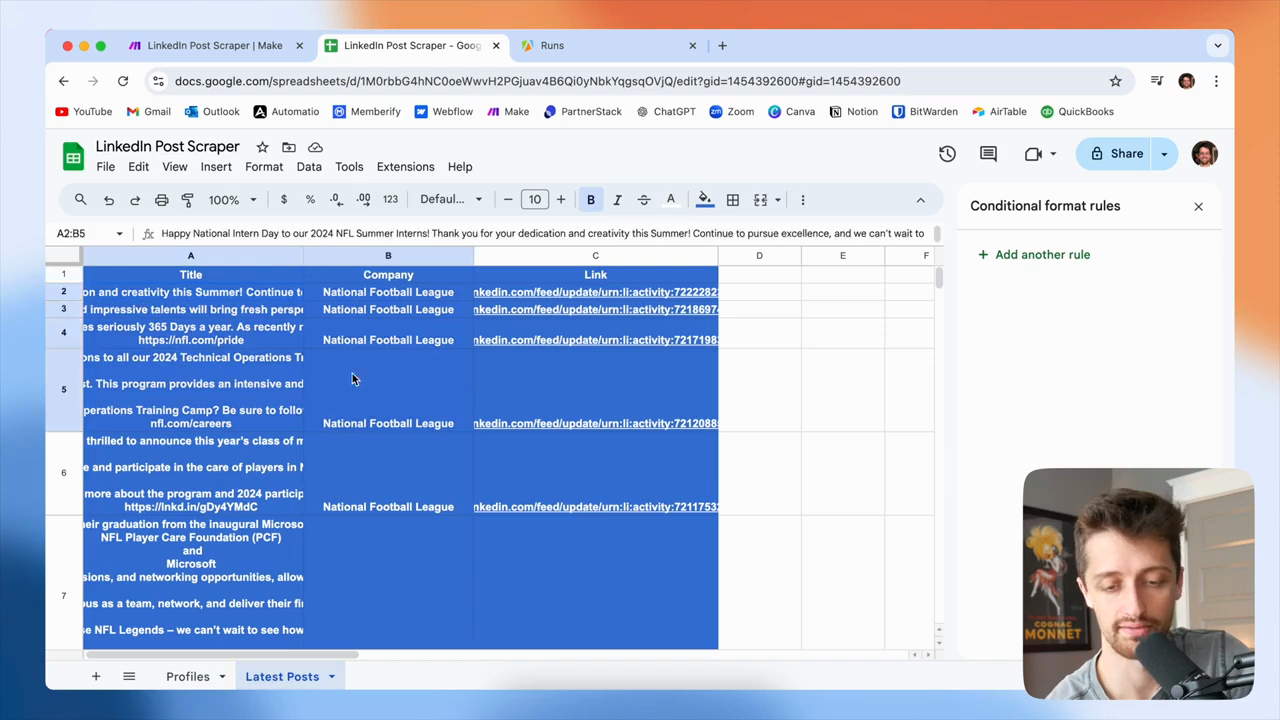Screen dimensions: 1280x720
Task: Bookmark this page with star icon
Action: pos(1115,81)
